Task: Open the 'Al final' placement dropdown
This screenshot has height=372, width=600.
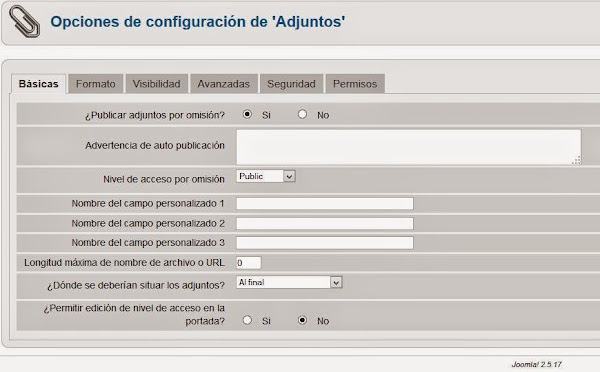Action: point(289,282)
